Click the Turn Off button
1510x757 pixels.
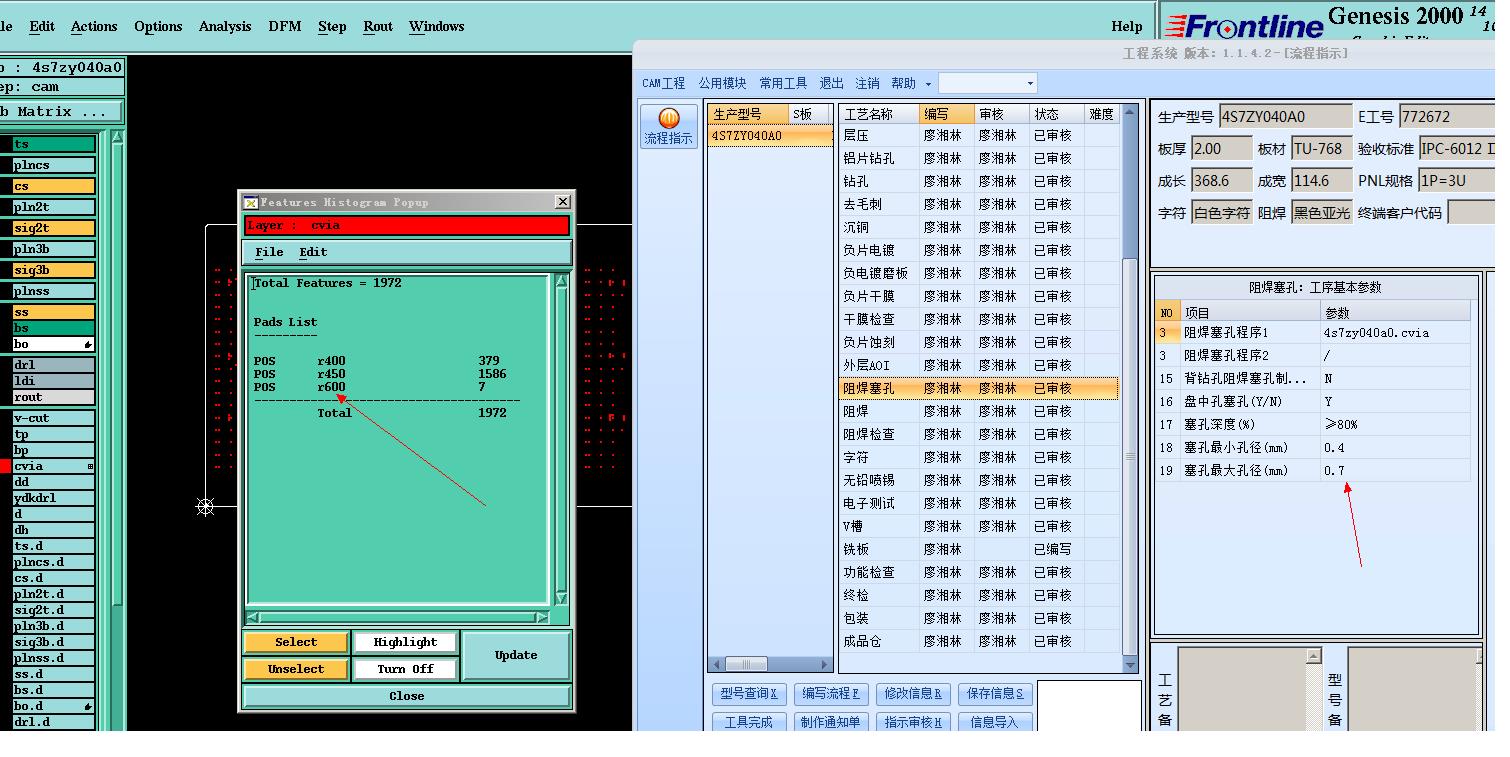click(x=405, y=669)
